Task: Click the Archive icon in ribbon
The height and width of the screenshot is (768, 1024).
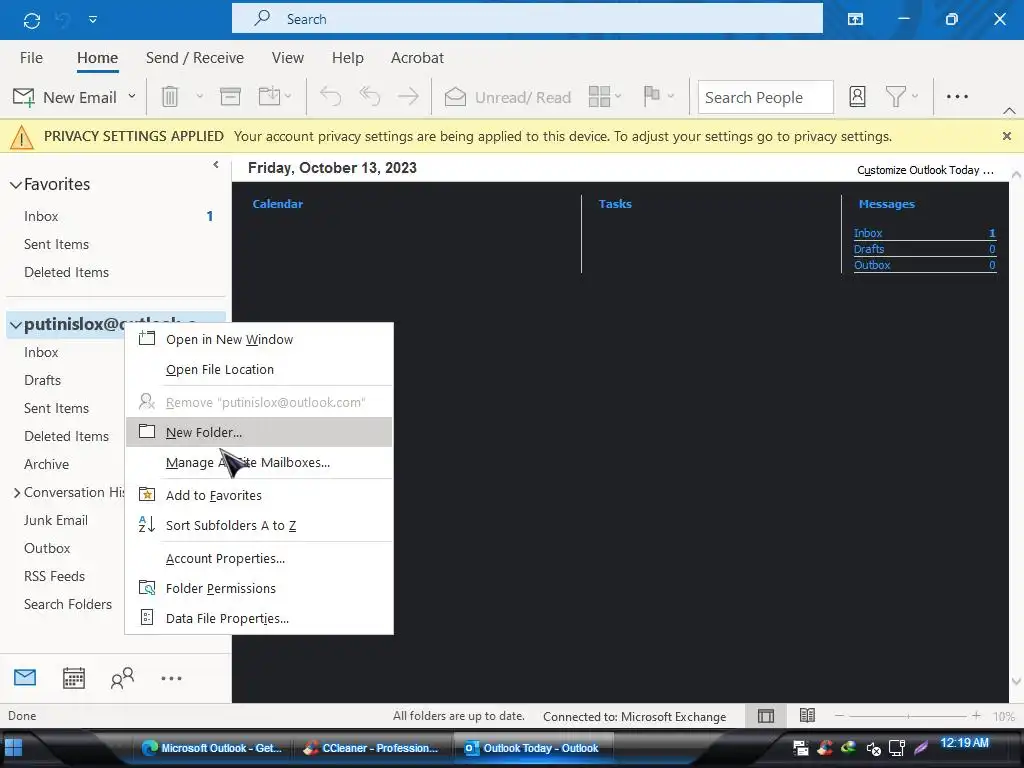Action: (x=230, y=97)
